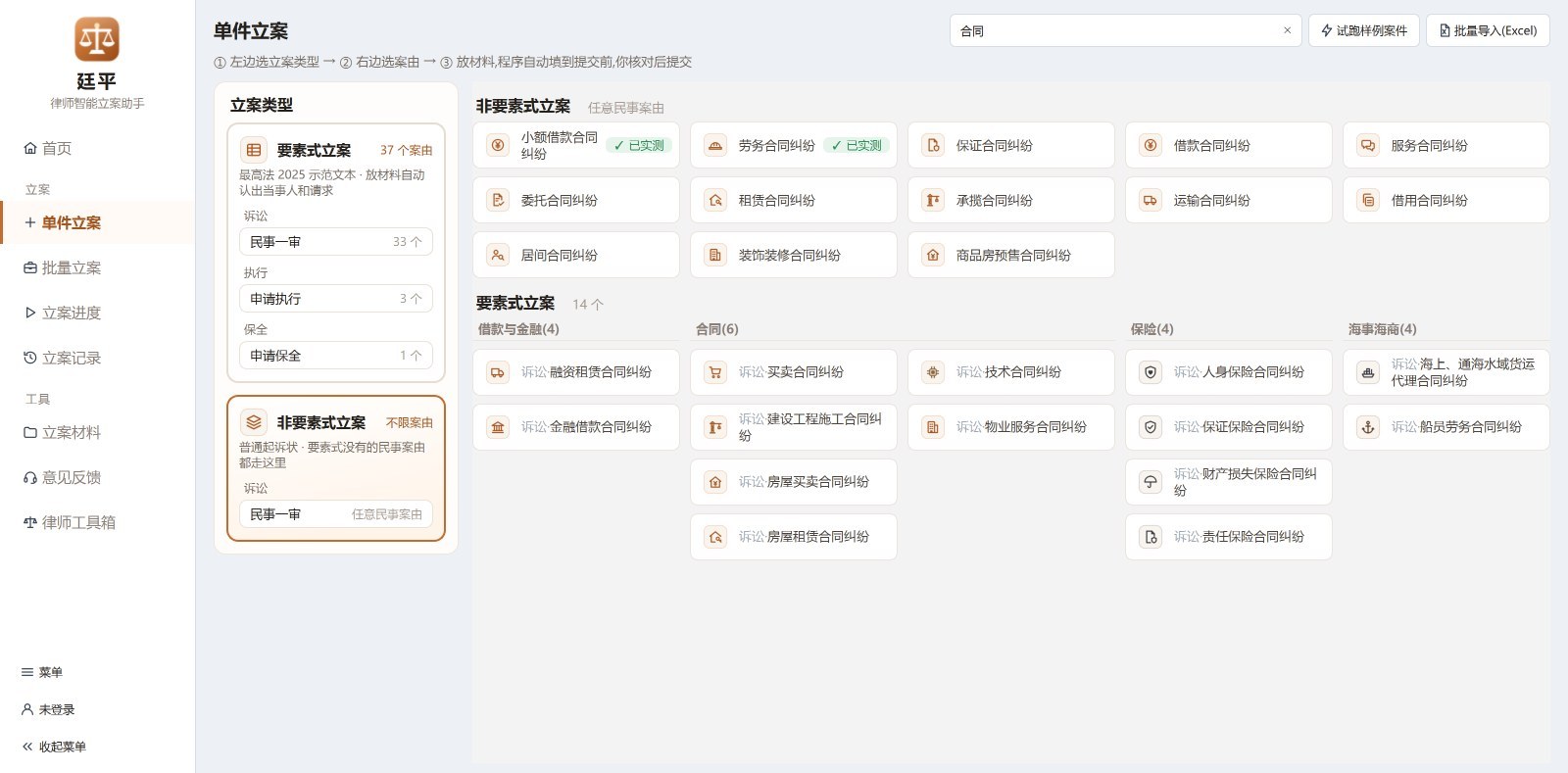Select 诉讼·技术合同纠纷
The width and height of the screenshot is (1568, 773).
tap(1011, 372)
